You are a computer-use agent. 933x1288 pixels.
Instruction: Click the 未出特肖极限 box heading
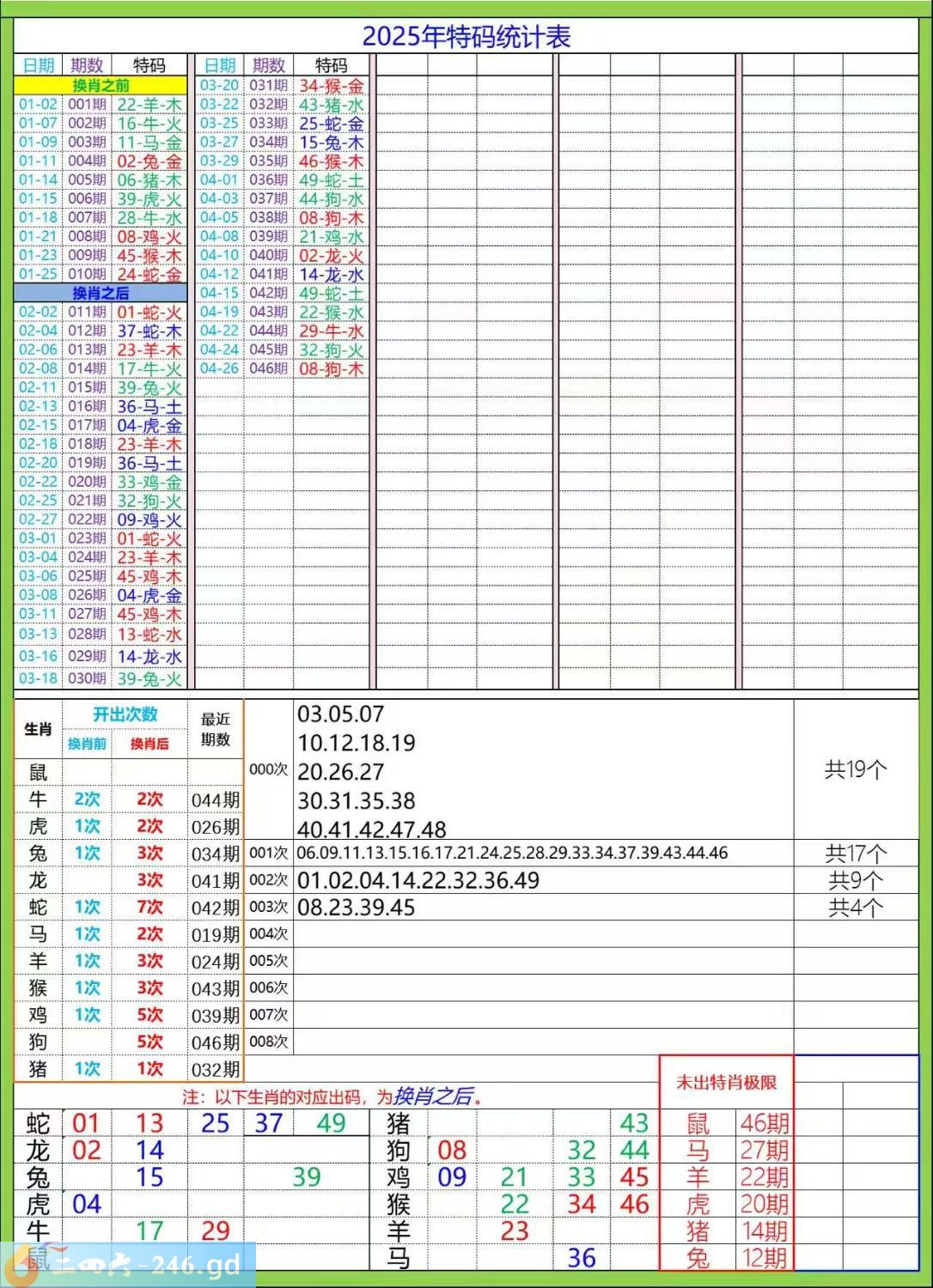pos(726,1082)
